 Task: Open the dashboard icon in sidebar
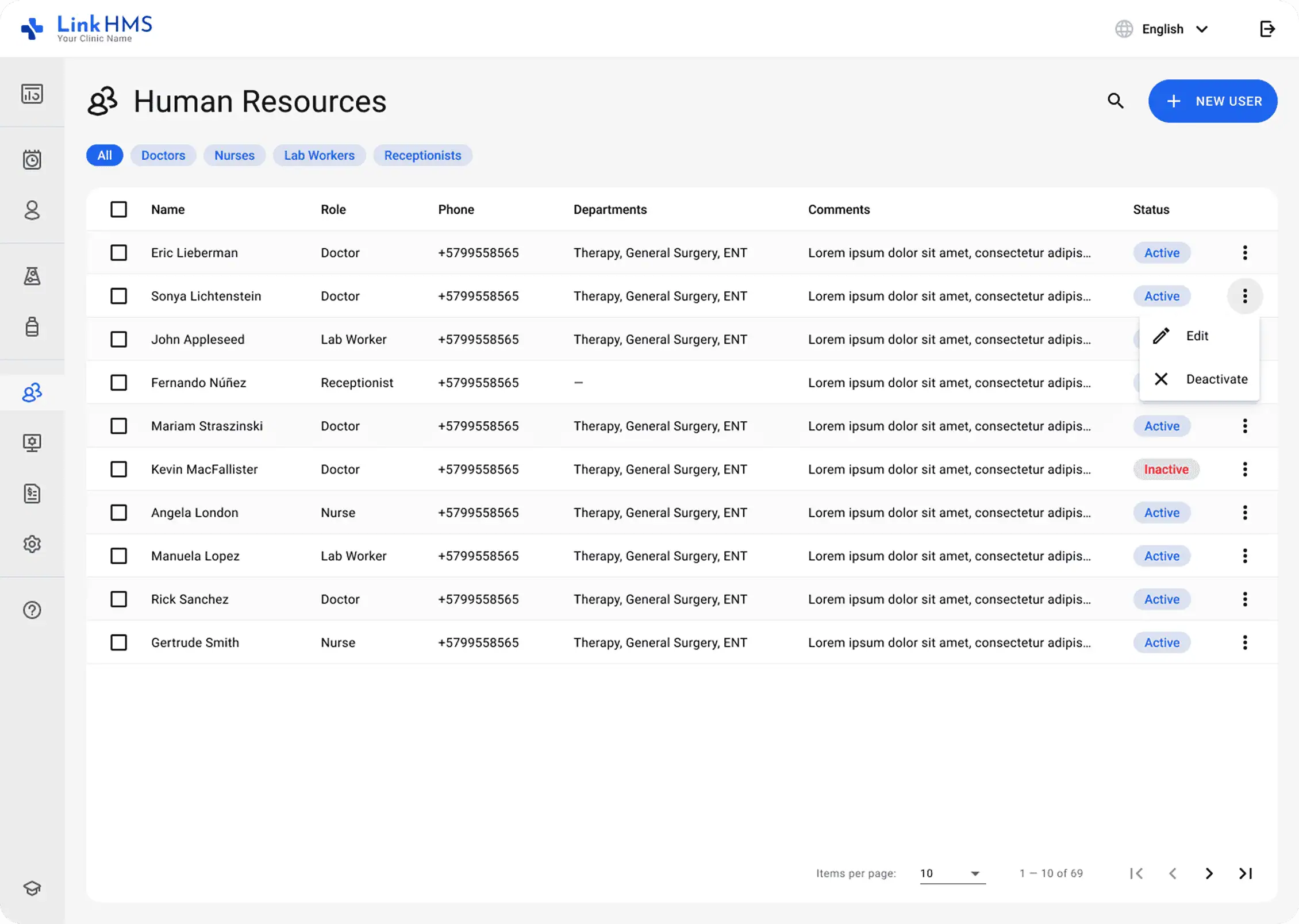click(32, 94)
